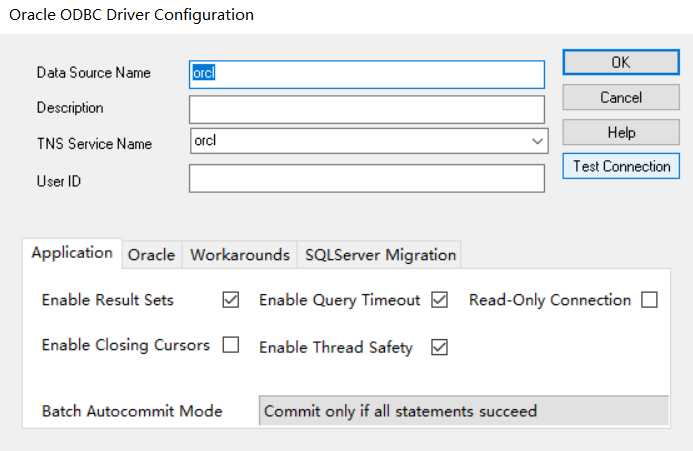Image resolution: width=693 pixels, height=451 pixels.
Task: Open the SQLServer Migration tab
Action: click(x=380, y=255)
